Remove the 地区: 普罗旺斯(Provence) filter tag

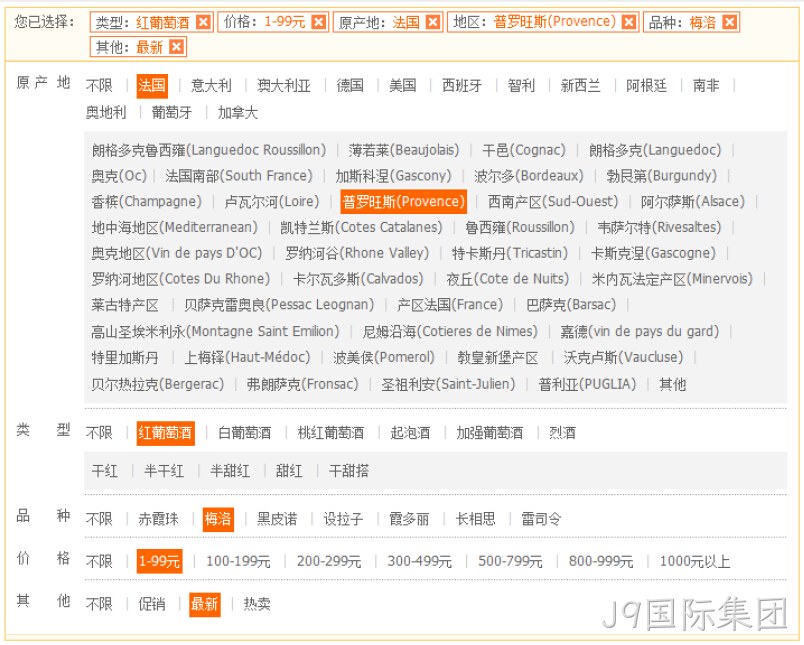629,23
